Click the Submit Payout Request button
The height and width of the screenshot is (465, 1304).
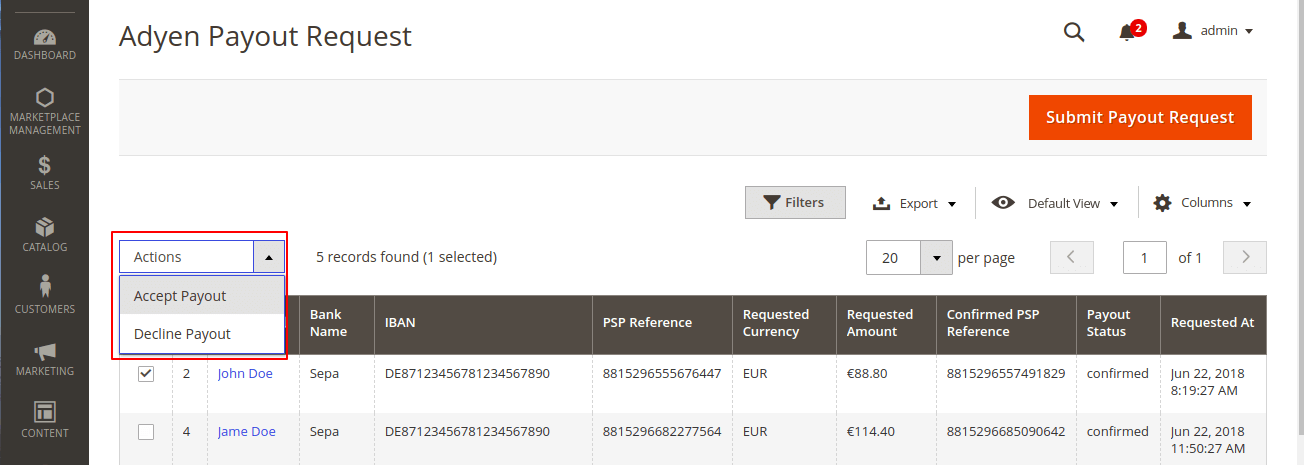tap(1140, 117)
